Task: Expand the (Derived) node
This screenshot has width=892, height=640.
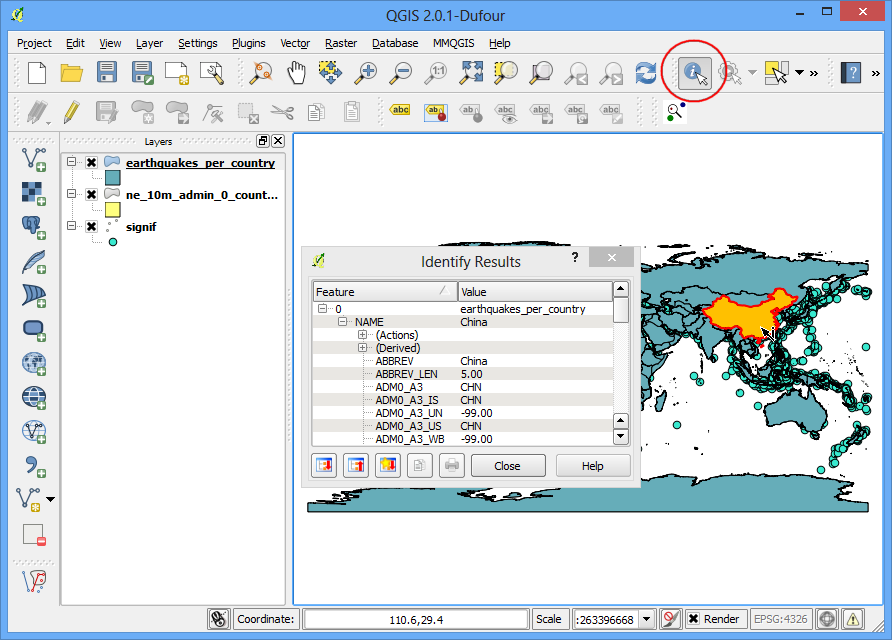Action: point(362,348)
